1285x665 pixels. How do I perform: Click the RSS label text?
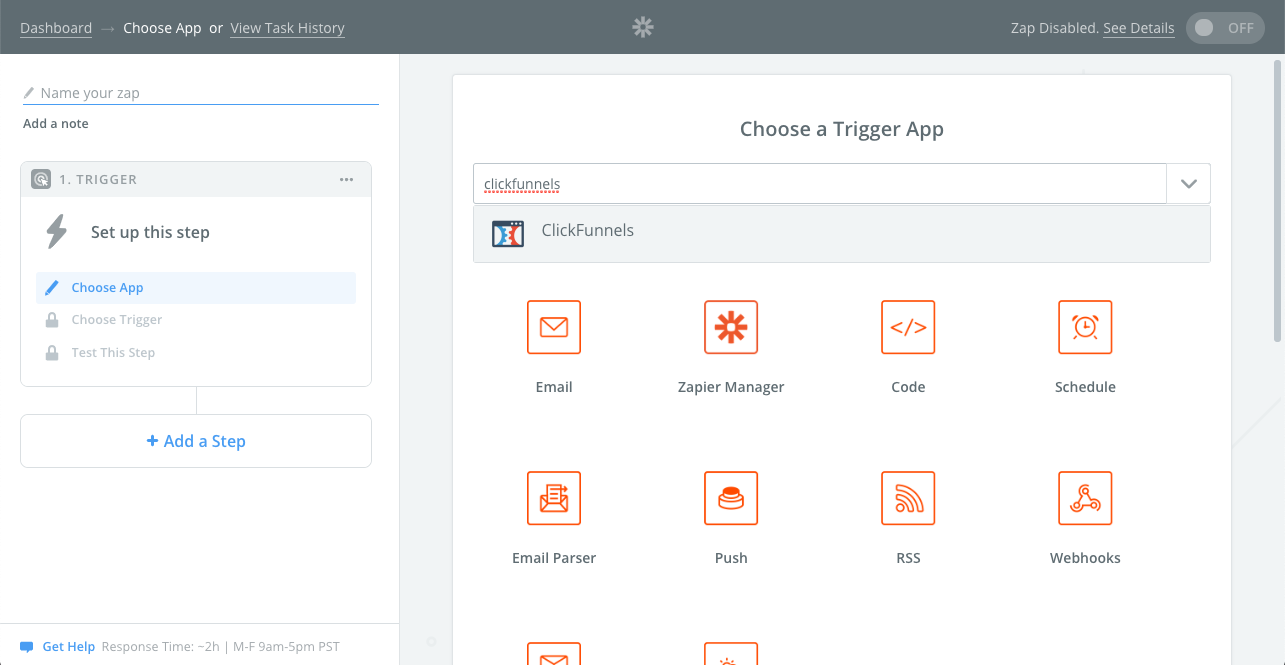(x=908, y=558)
